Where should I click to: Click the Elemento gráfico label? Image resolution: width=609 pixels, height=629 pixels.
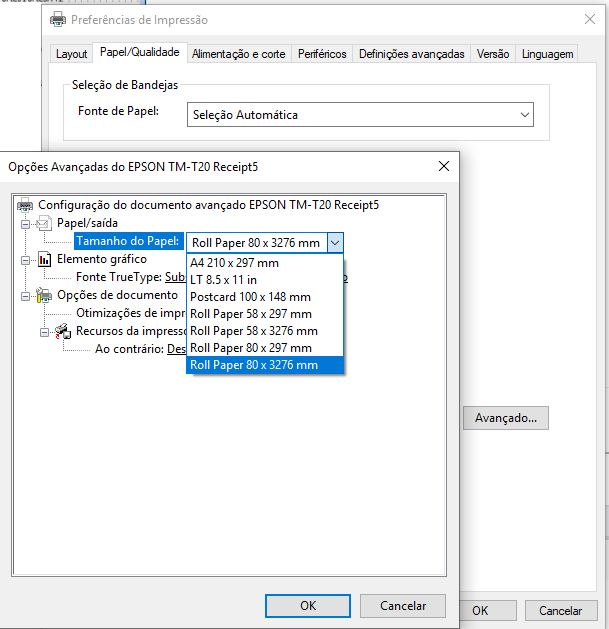[102, 259]
